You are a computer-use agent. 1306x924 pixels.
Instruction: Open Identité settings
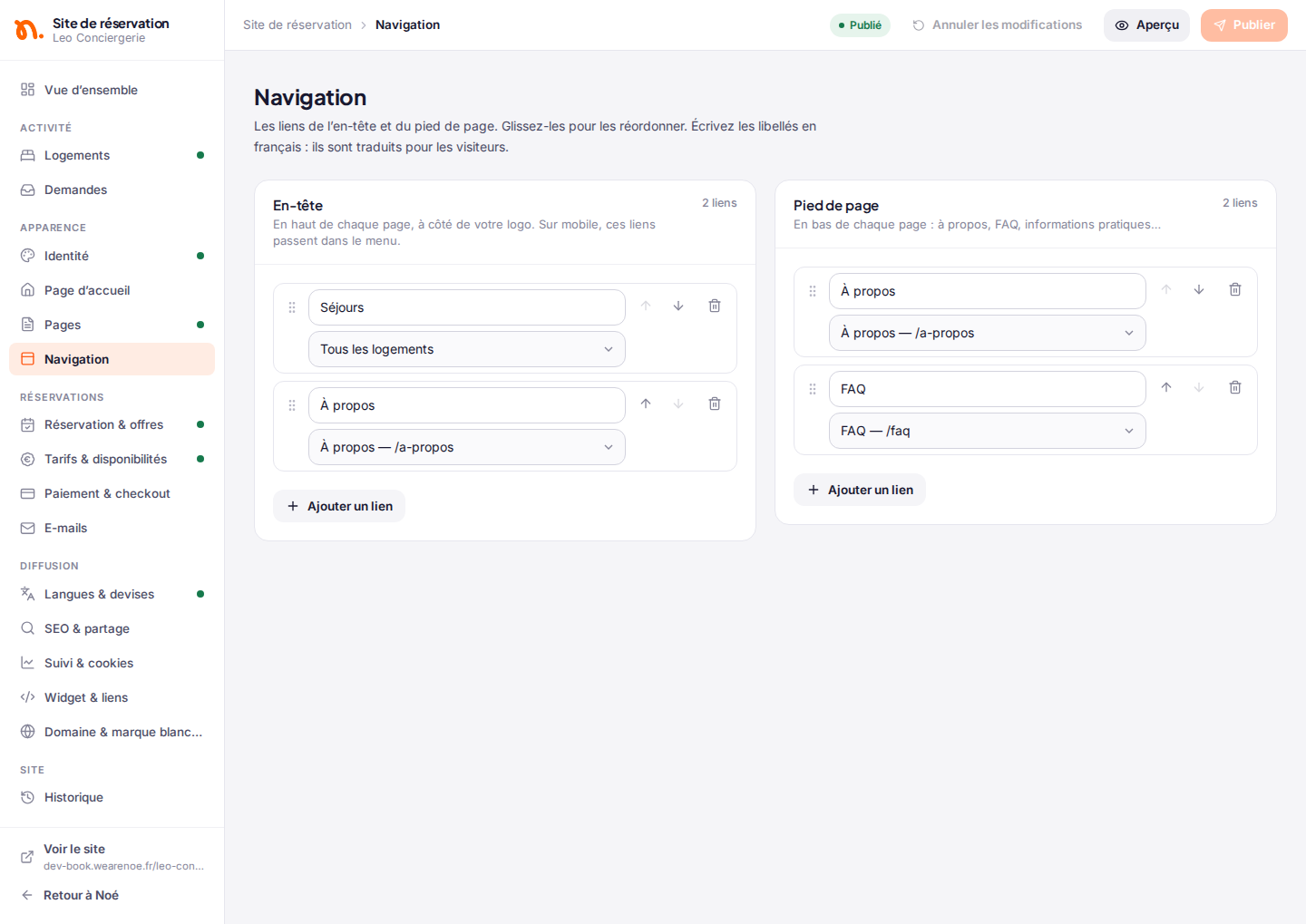(112, 256)
